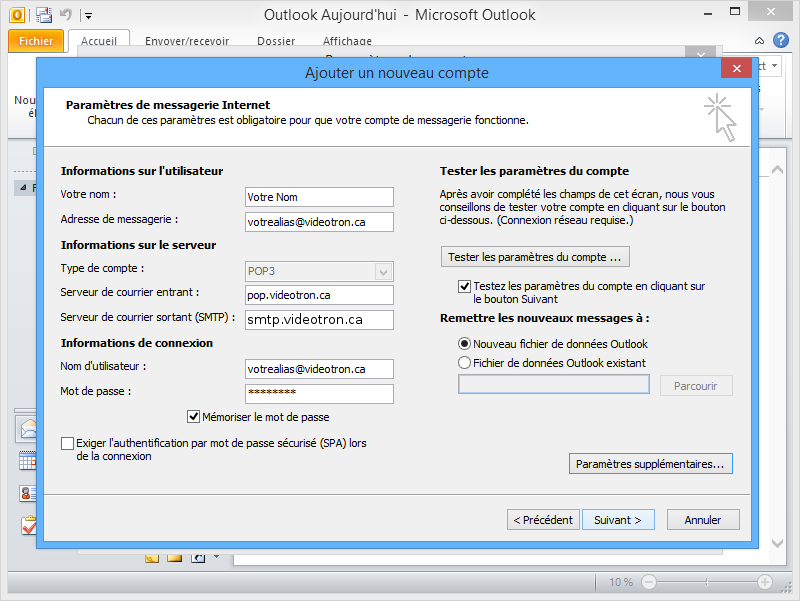800x601 pixels.
Task: Switch to the Affichage tab
Action: pos(346,41)
